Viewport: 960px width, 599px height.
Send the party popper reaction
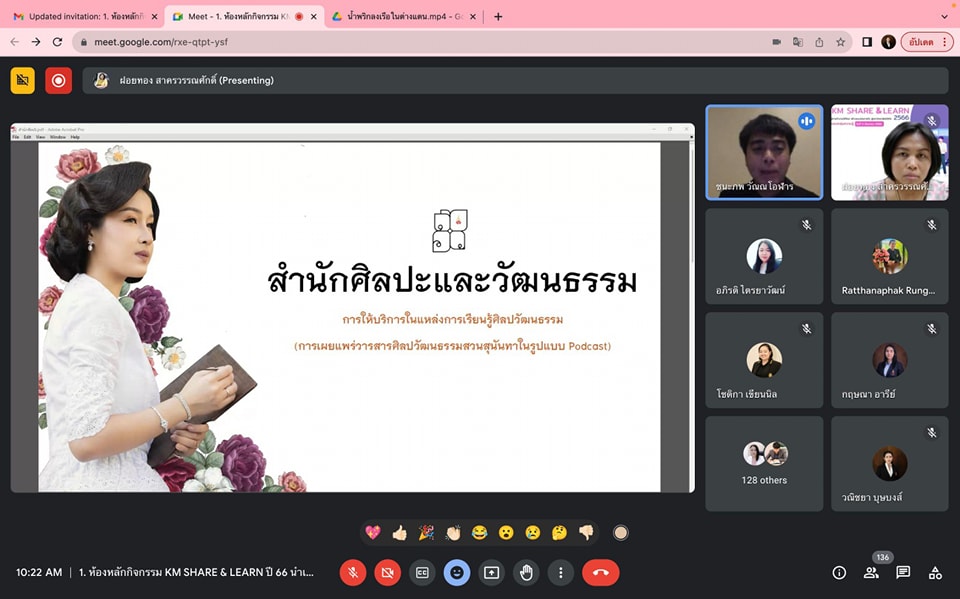click(x=426, y=533)
